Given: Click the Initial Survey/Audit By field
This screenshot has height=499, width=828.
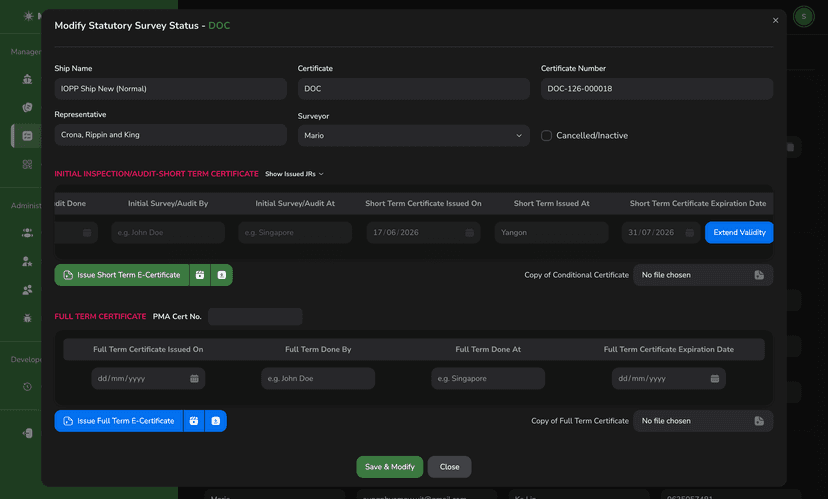Looking at the screenshot, I should point(168,232).
